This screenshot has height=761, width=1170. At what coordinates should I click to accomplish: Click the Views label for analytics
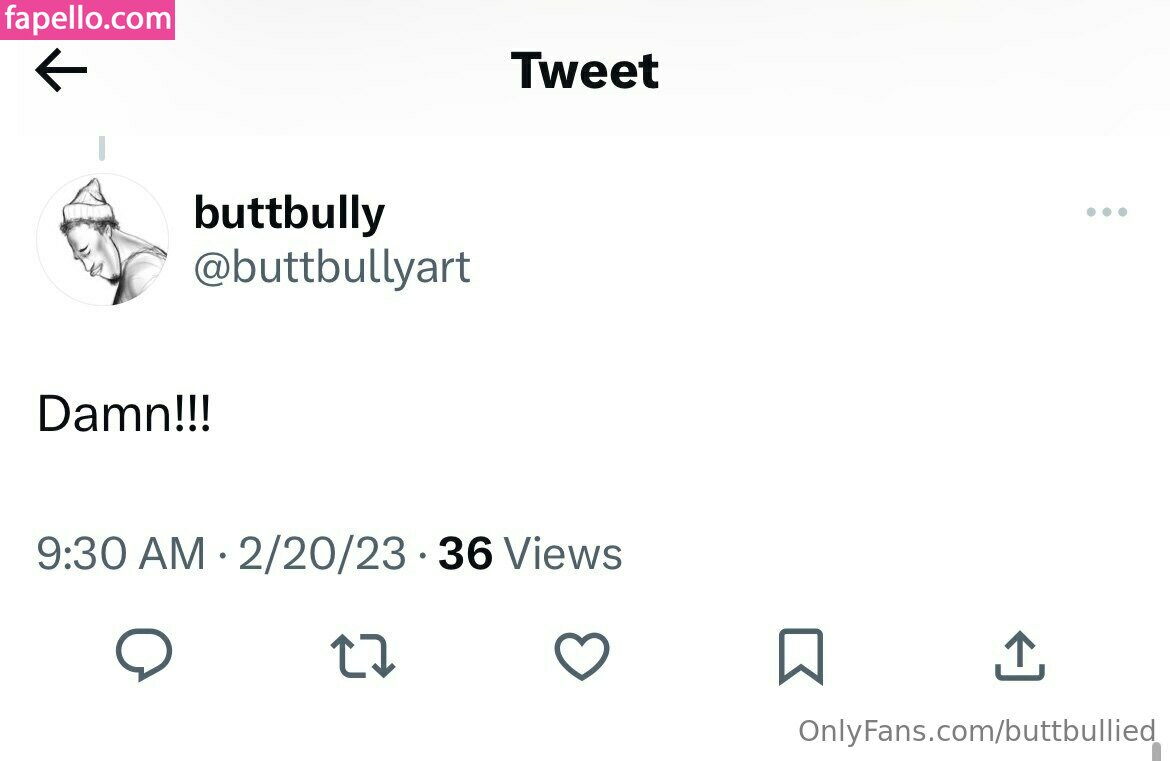pyautogui.click(x=563, y=554)
